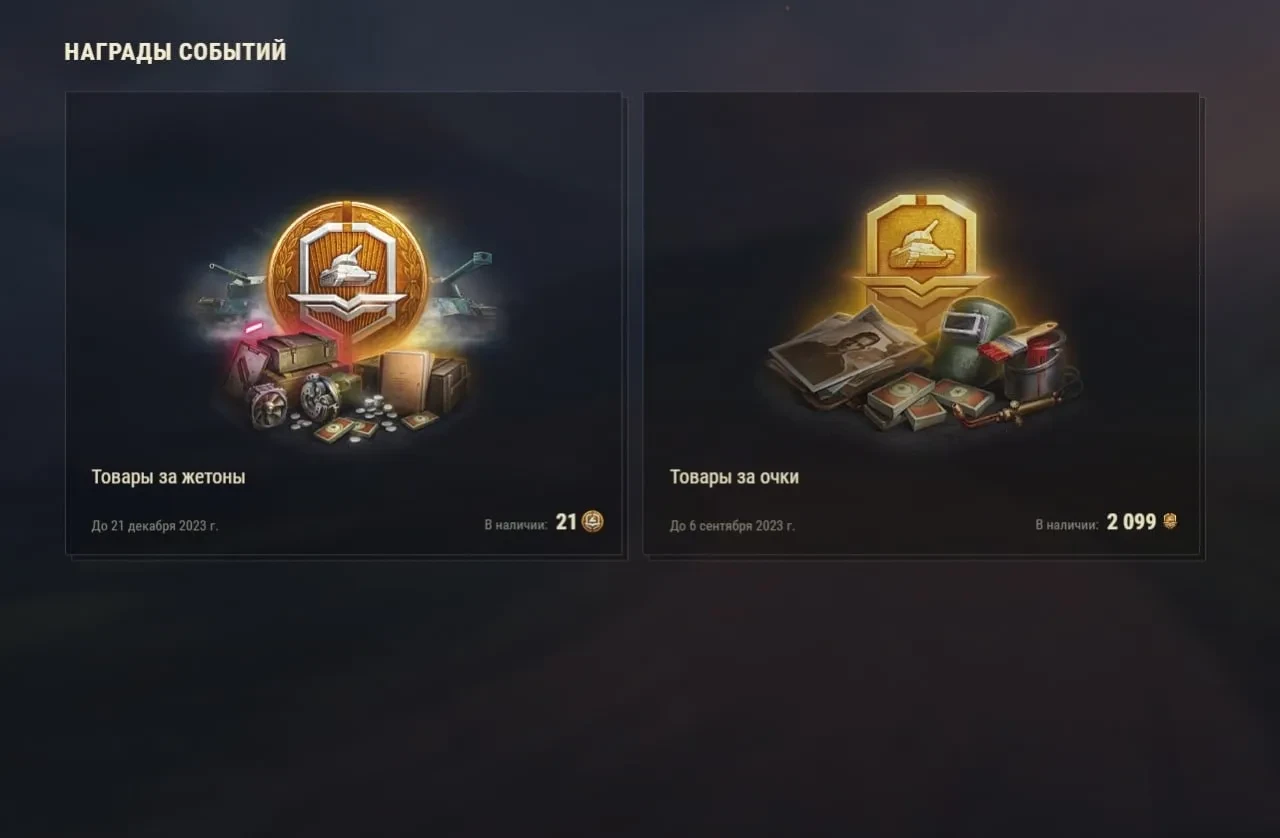Open the "Товары за жетоны" card title
Screen dimensions: 1280x838
(x=168, y=477)
